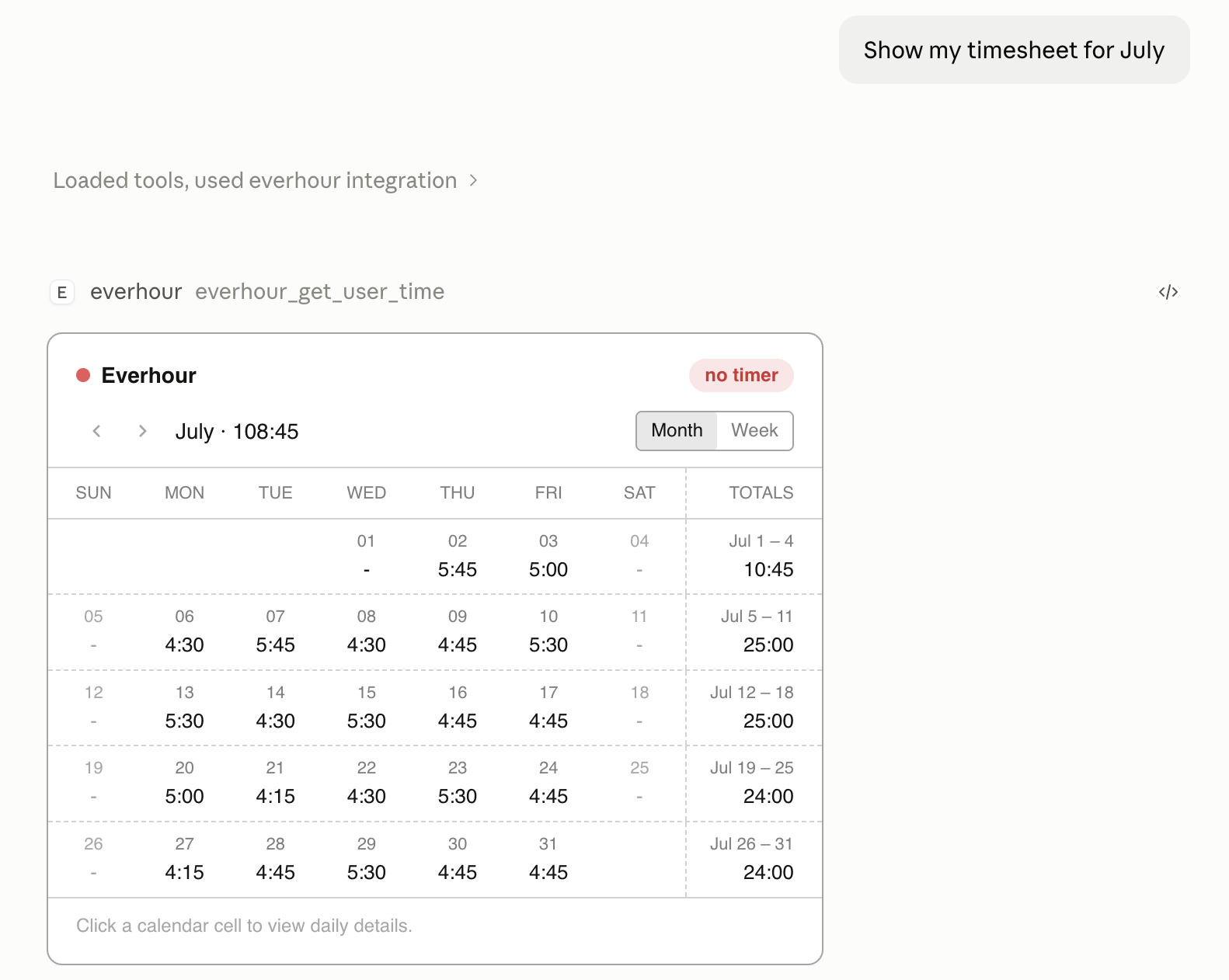Viewport: 1229px width, 980px height.
Task: Click the MON column header
Action: click(184, 493)
